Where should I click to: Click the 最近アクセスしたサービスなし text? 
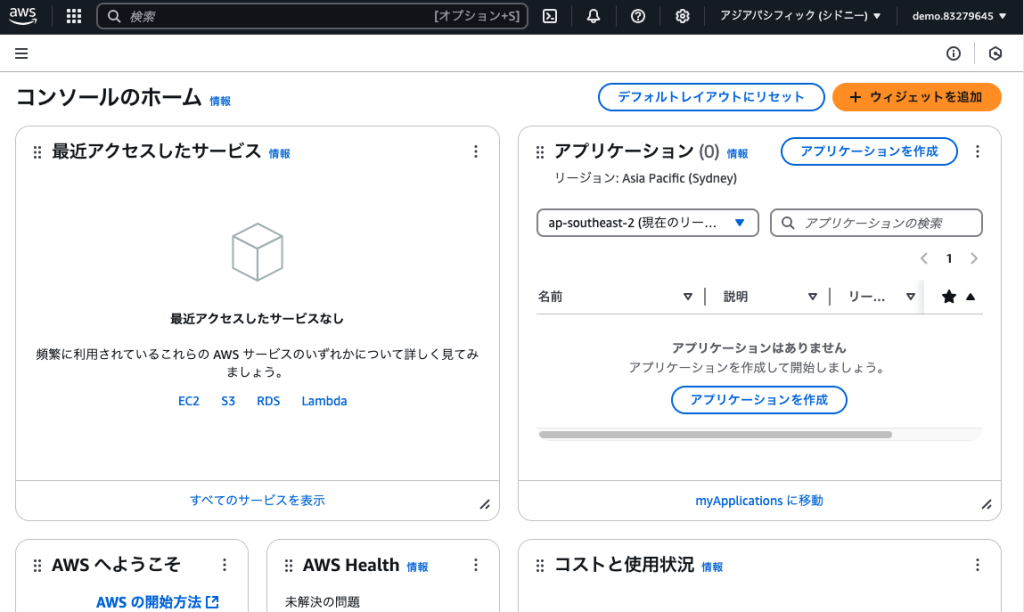pos(257,319)
